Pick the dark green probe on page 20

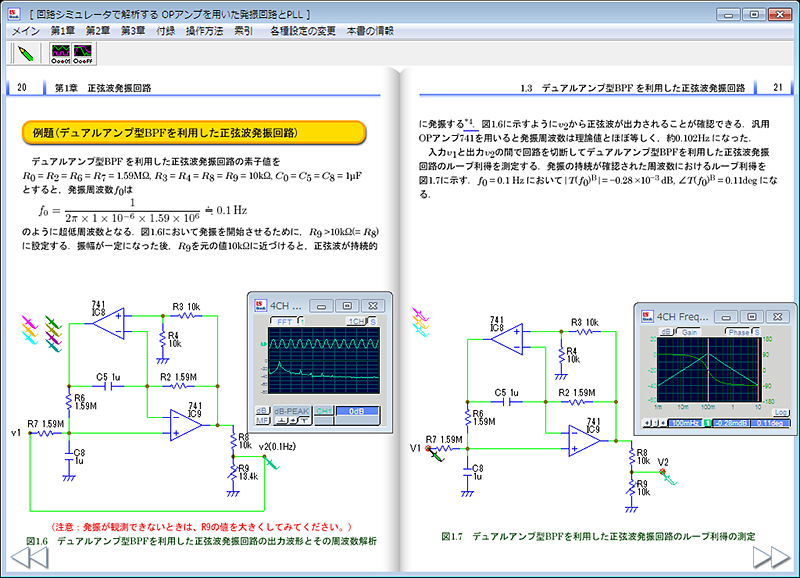click(53, 322)
